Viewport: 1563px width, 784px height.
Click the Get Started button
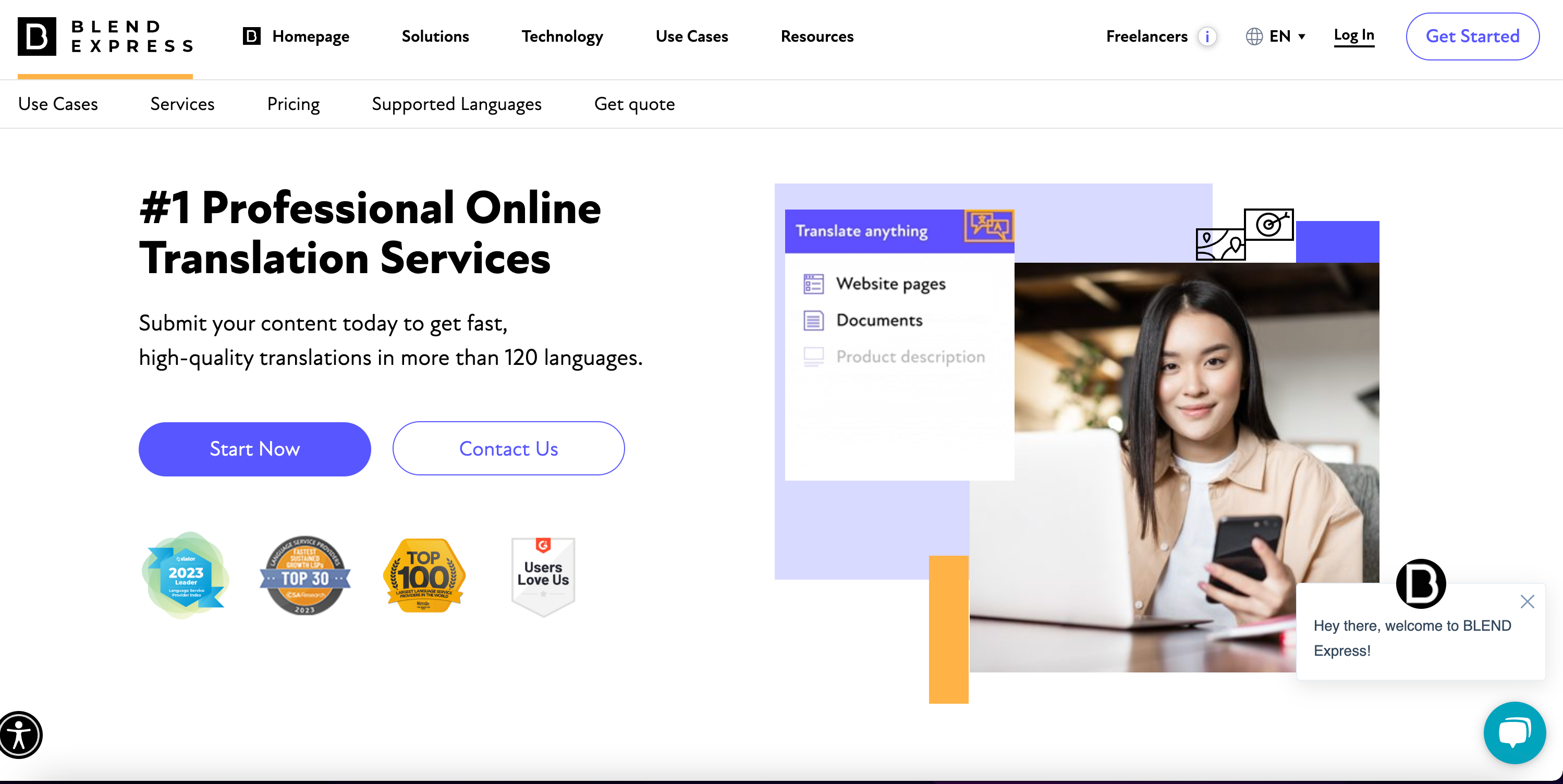click(x=1472, y=36)
